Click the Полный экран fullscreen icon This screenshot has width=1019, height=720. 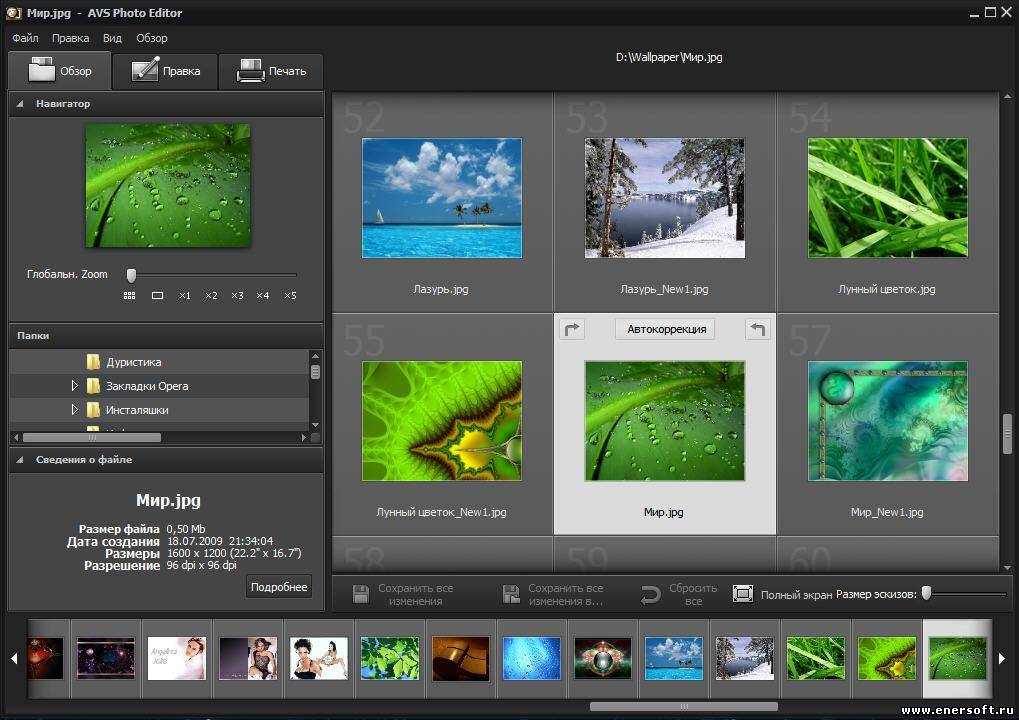[x=743, y=593]
